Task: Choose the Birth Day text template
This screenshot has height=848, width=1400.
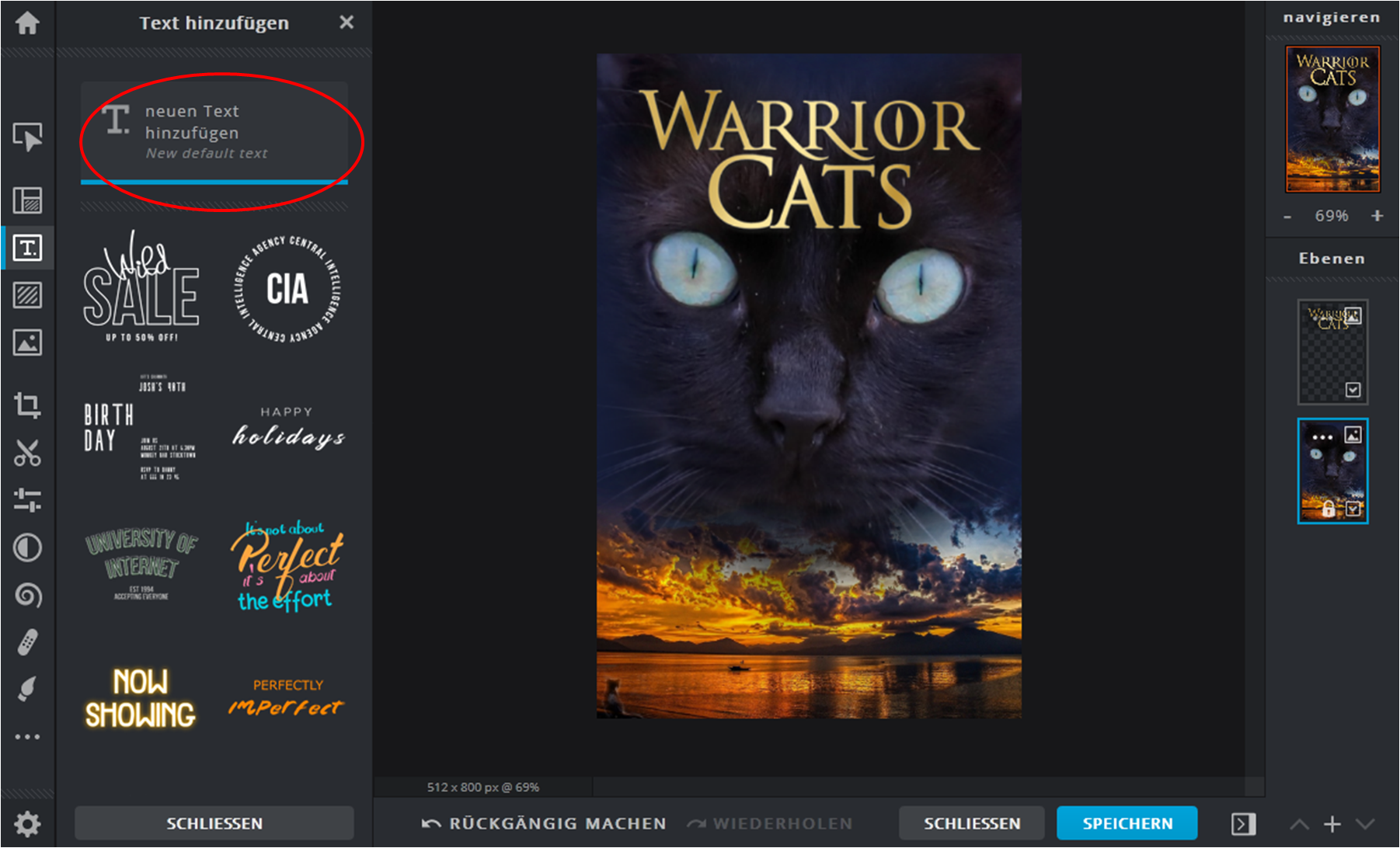Action: tap(140, 427)
